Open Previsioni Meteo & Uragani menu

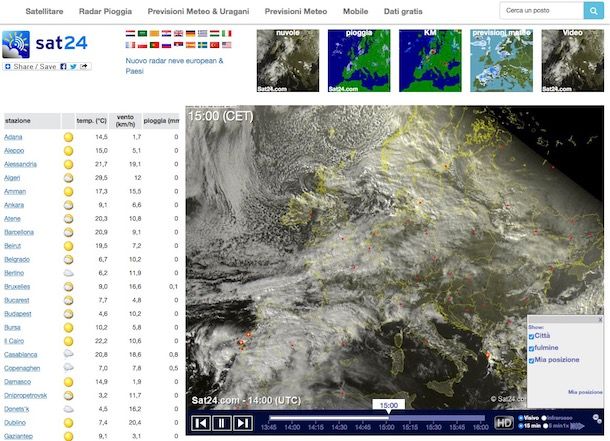(x=198, y=11)
